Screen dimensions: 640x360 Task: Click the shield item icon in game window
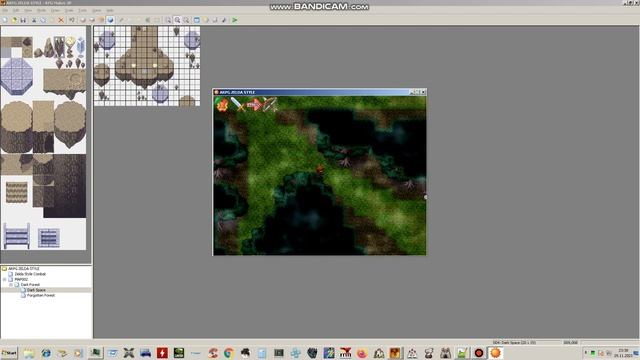[x=222, y=105]
